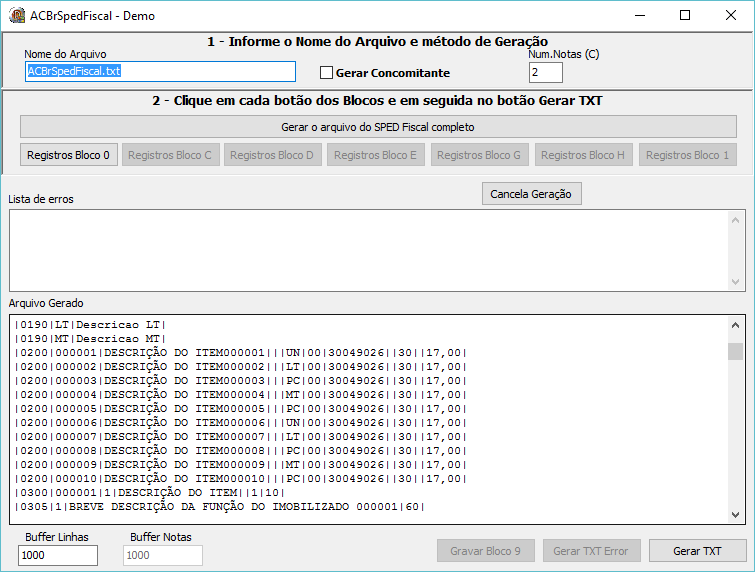Click the 0200 line for ITEM000007
755x572 pixels.
pos(241,437)
